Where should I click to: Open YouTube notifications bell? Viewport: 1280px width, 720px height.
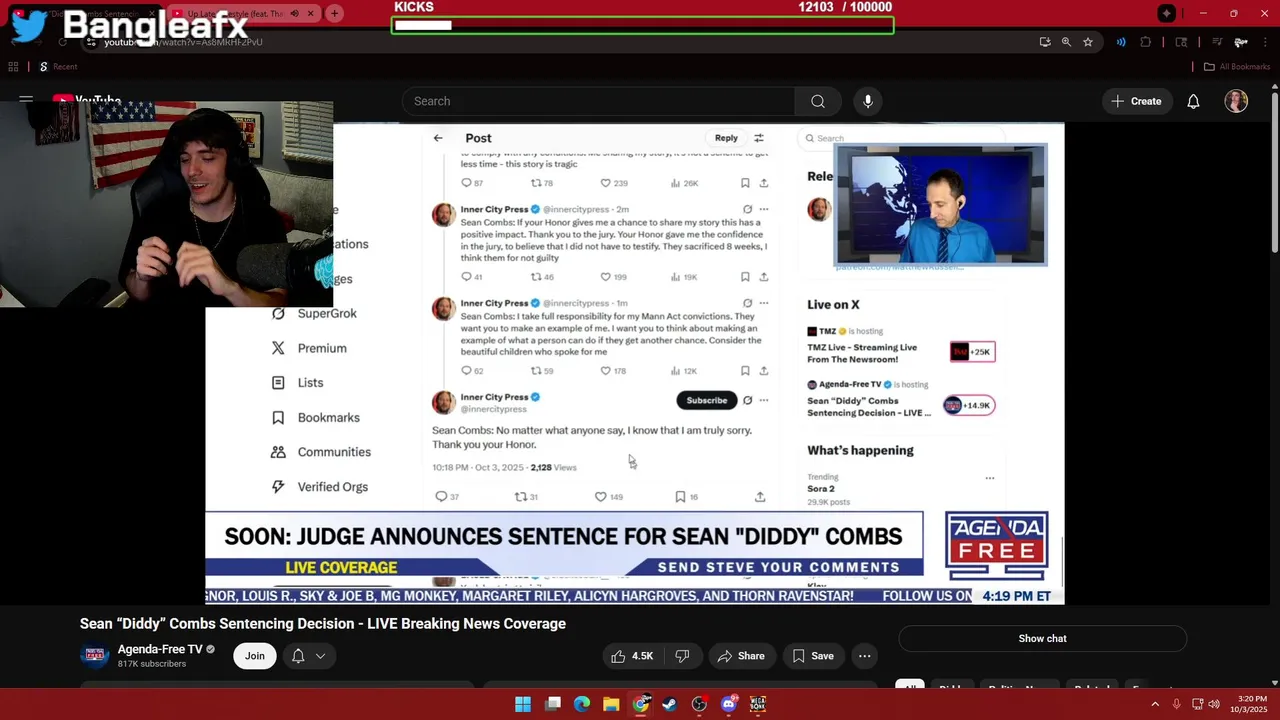point(1193,101)
